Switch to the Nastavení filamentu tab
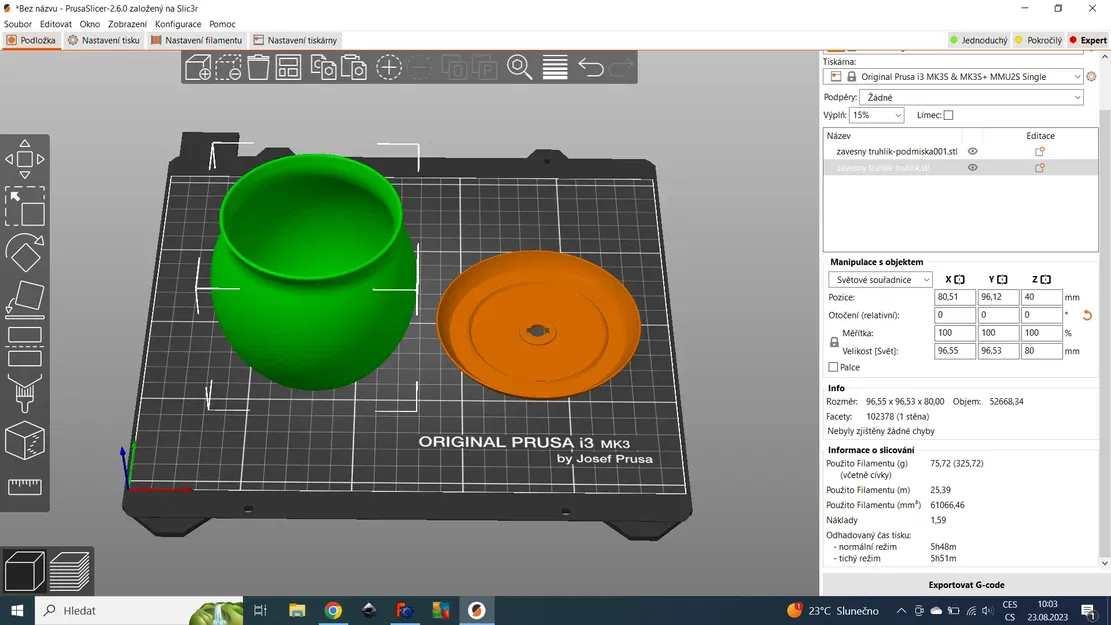The height and width of the screenshot is (625, 1111). pyautogui.click(x=197, y=40)
